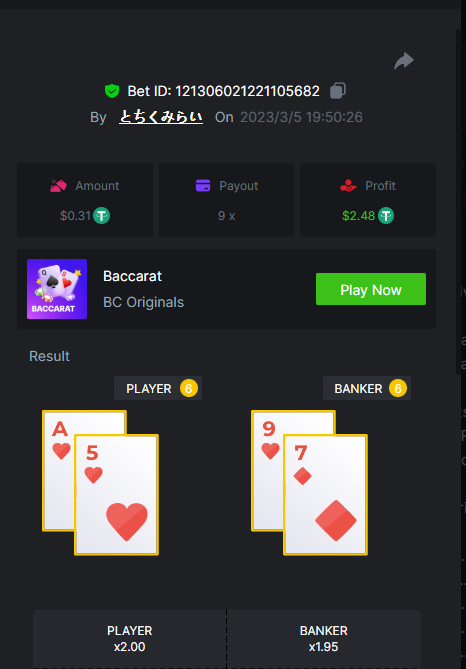
Task: Open the とちくみらい user profile link
Action: [x=161, y=117]
